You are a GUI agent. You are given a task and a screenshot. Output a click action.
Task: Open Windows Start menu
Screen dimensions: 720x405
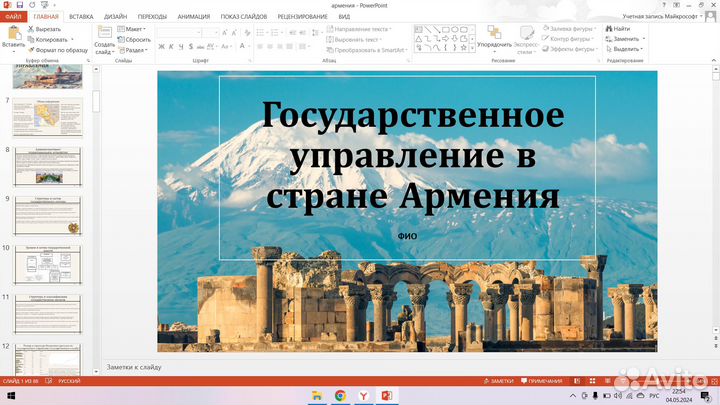point(11,396)
